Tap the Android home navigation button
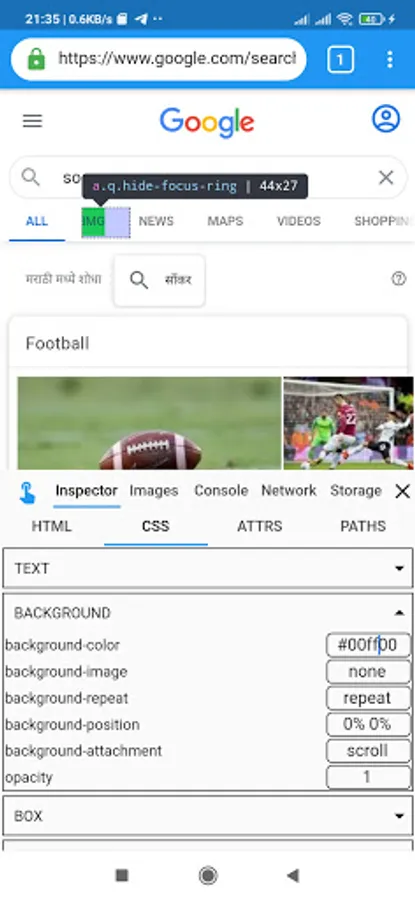415x900 pixels. (x=208, y=875)
